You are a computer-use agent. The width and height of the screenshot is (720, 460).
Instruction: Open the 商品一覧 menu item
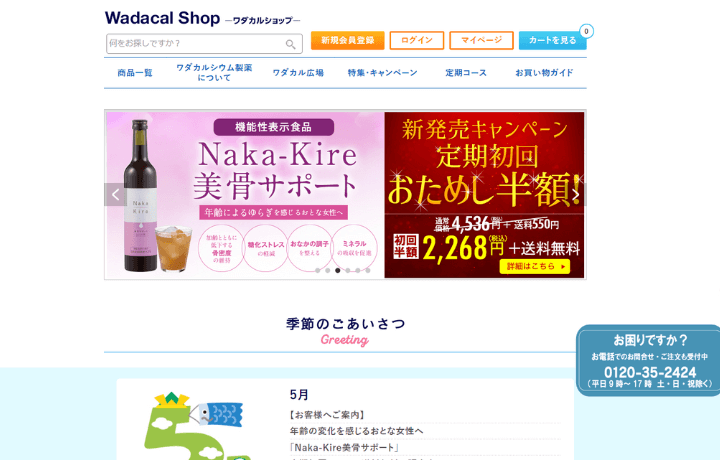point(135,73)
